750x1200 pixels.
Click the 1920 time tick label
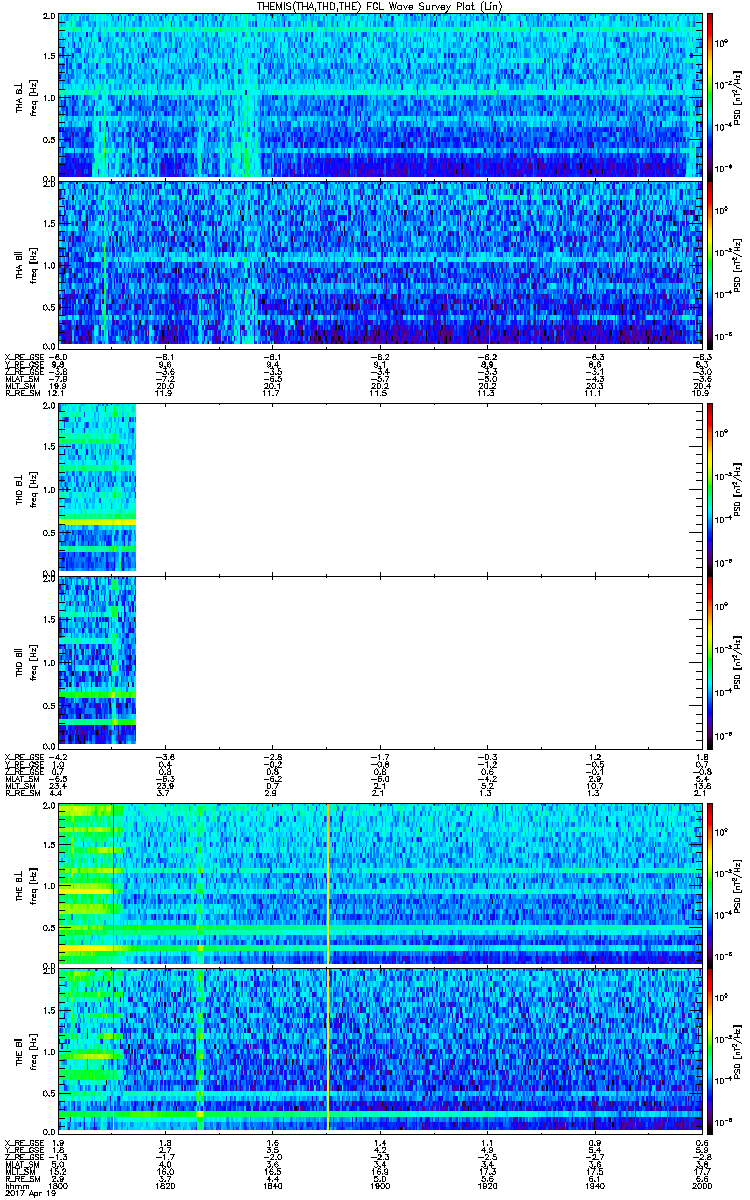[x=486, y=1186]
